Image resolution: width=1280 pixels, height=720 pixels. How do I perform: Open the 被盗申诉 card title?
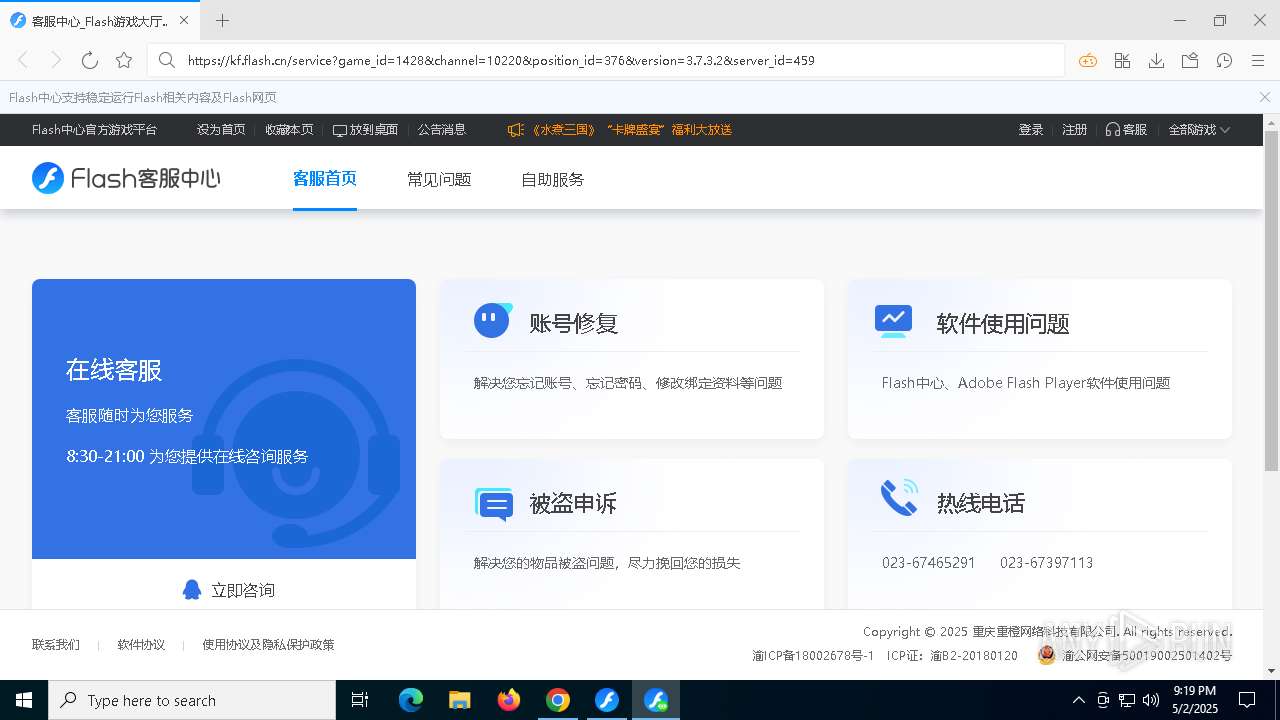coord(573,503)
